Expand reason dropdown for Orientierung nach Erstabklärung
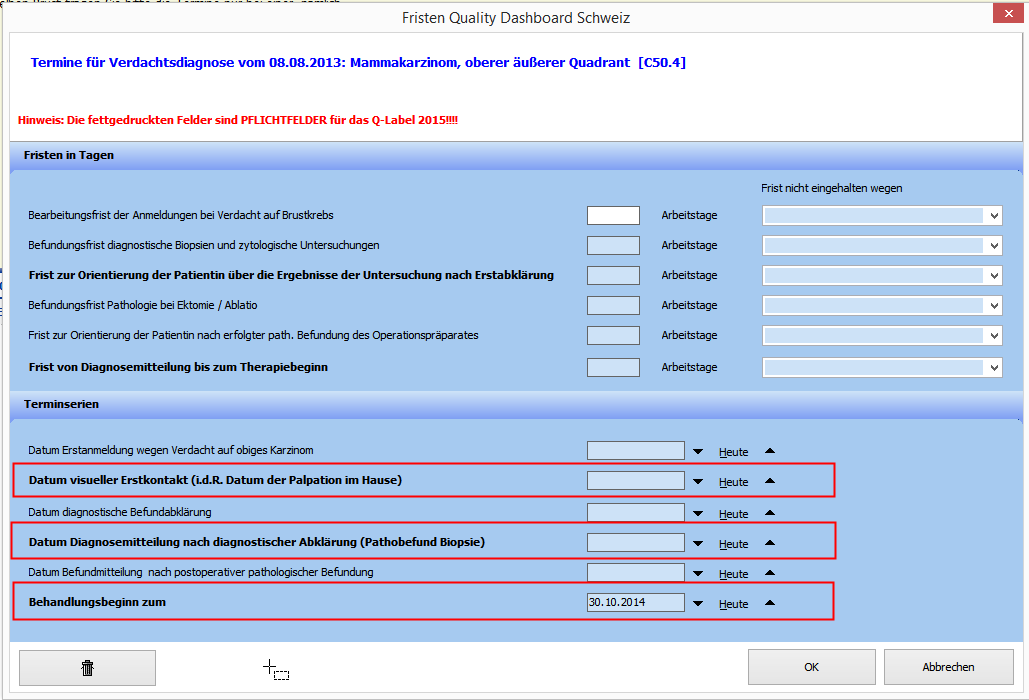Image resolution: width=1029 pixels, height=700 pixels. click(994, 276)
